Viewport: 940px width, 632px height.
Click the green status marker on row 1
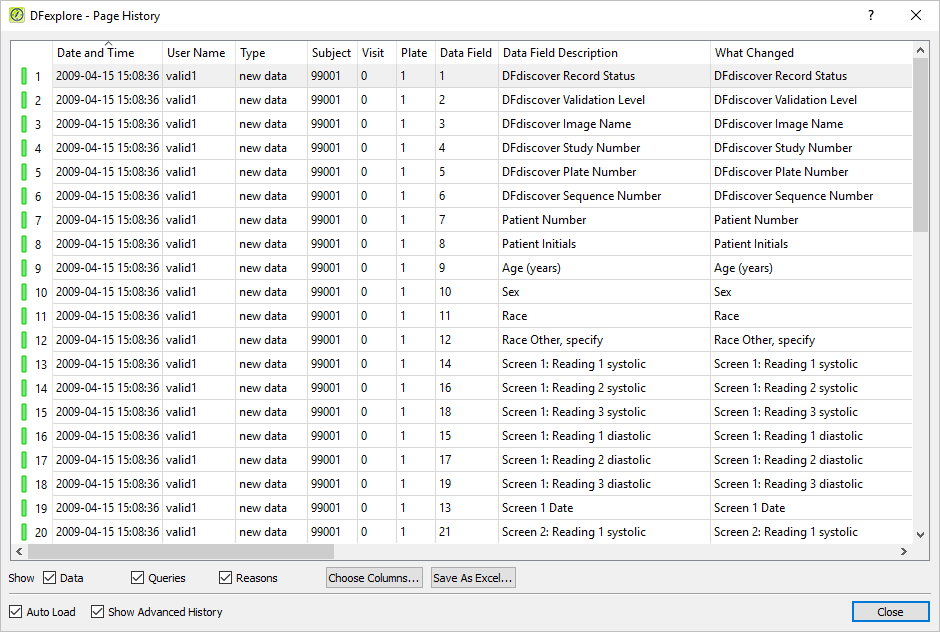point(24,76)
